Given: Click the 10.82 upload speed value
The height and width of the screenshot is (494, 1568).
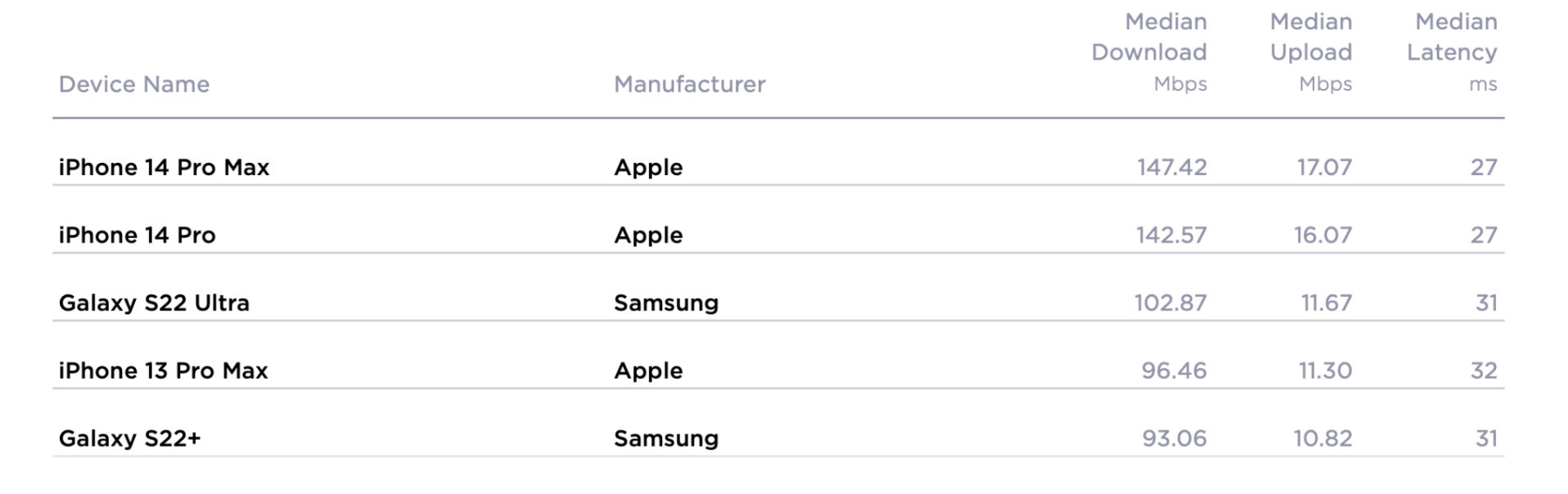Looking at the screenshot, I should [1322, 439].
